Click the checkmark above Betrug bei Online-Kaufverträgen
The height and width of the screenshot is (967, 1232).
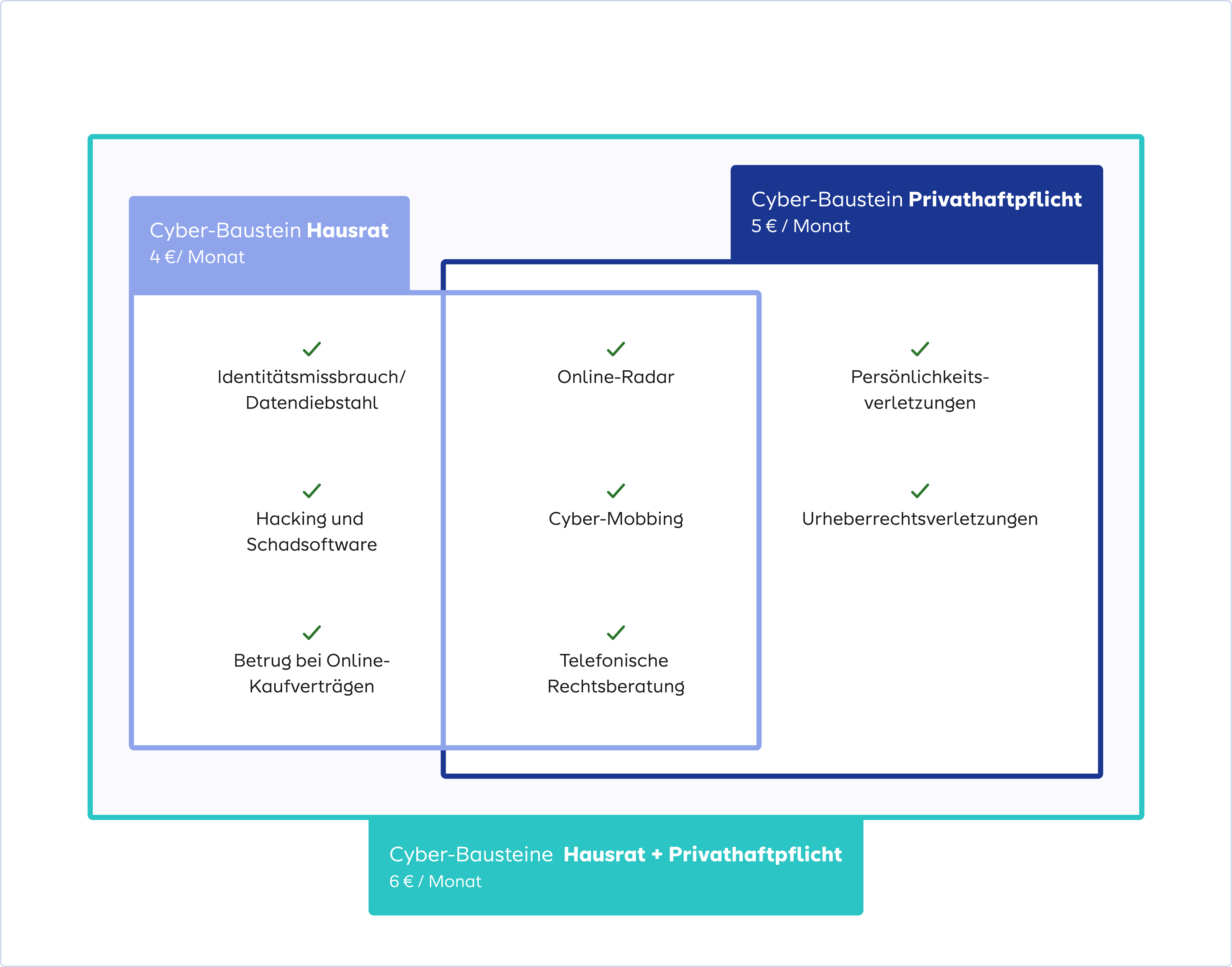point(312,632)
